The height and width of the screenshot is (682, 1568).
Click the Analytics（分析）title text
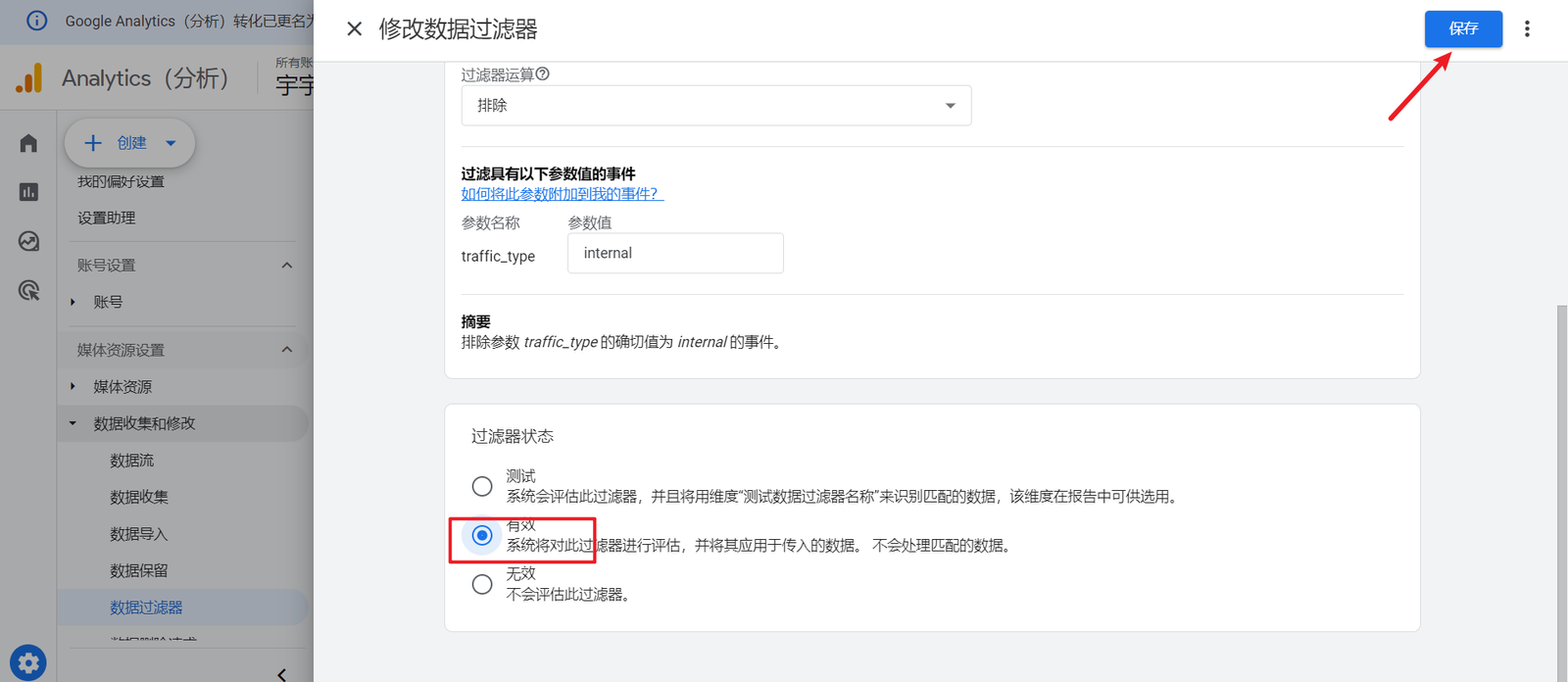(x=146, y=78)
